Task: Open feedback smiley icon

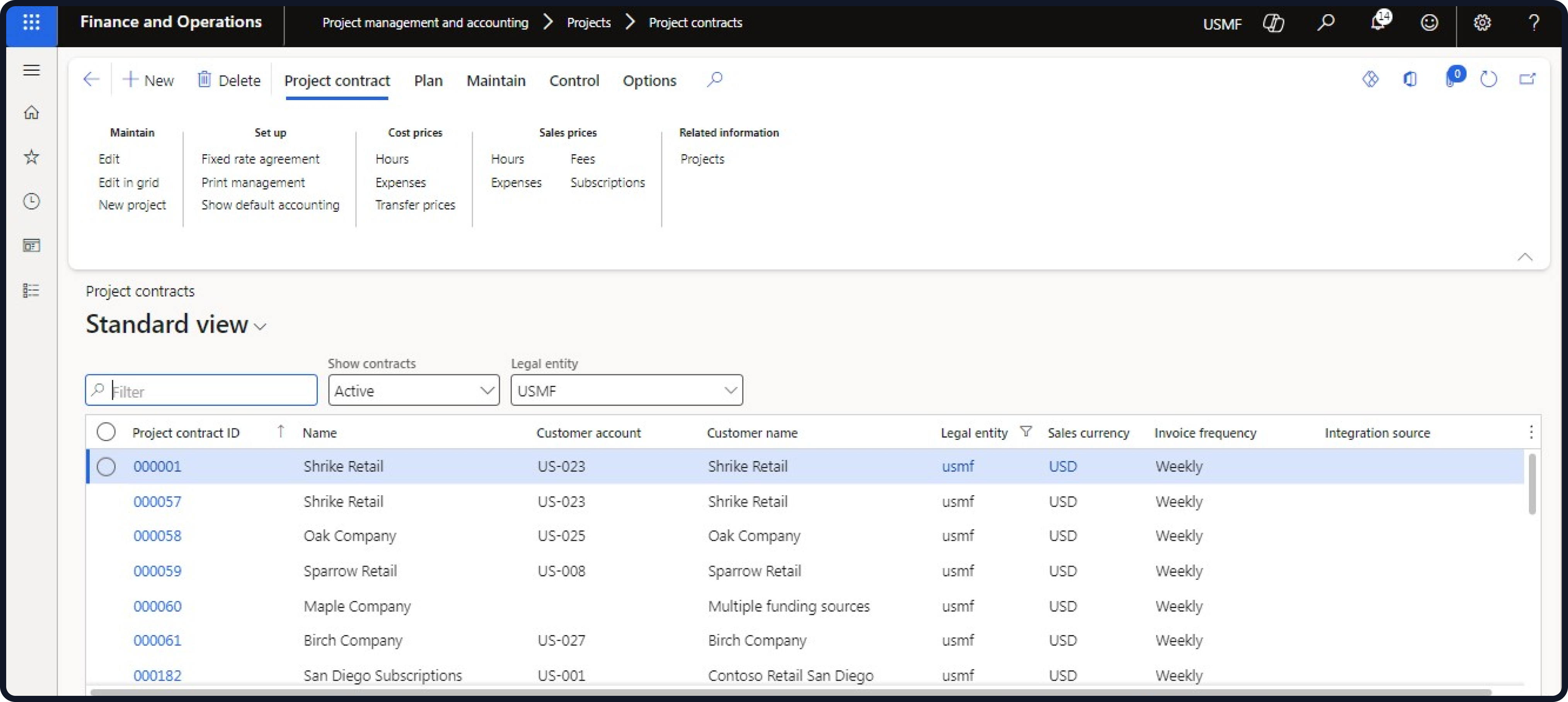Action: click(x=1429, y=23)
